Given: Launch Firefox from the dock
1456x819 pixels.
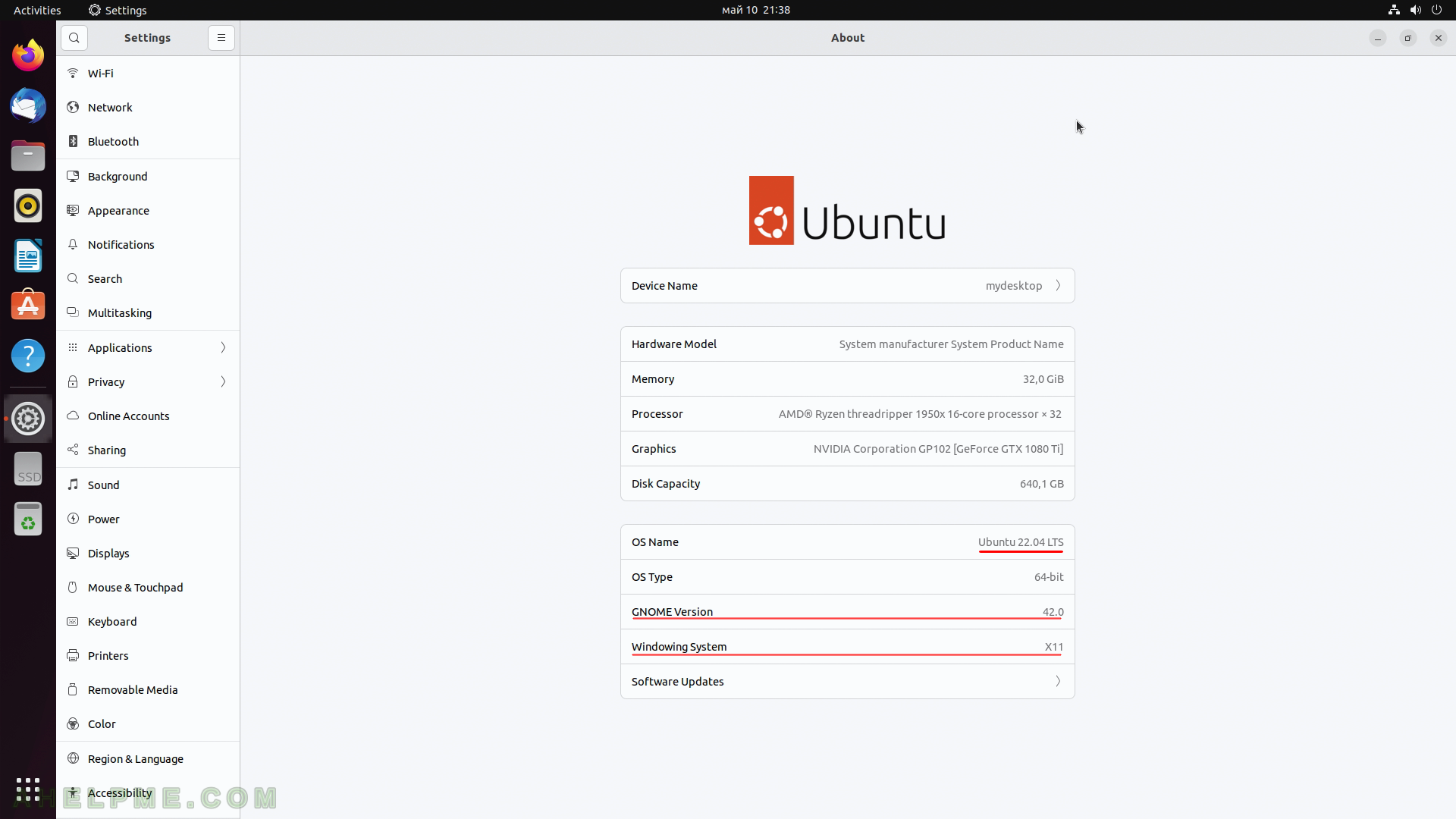Looking at the screenshot, I should [28, 55].
